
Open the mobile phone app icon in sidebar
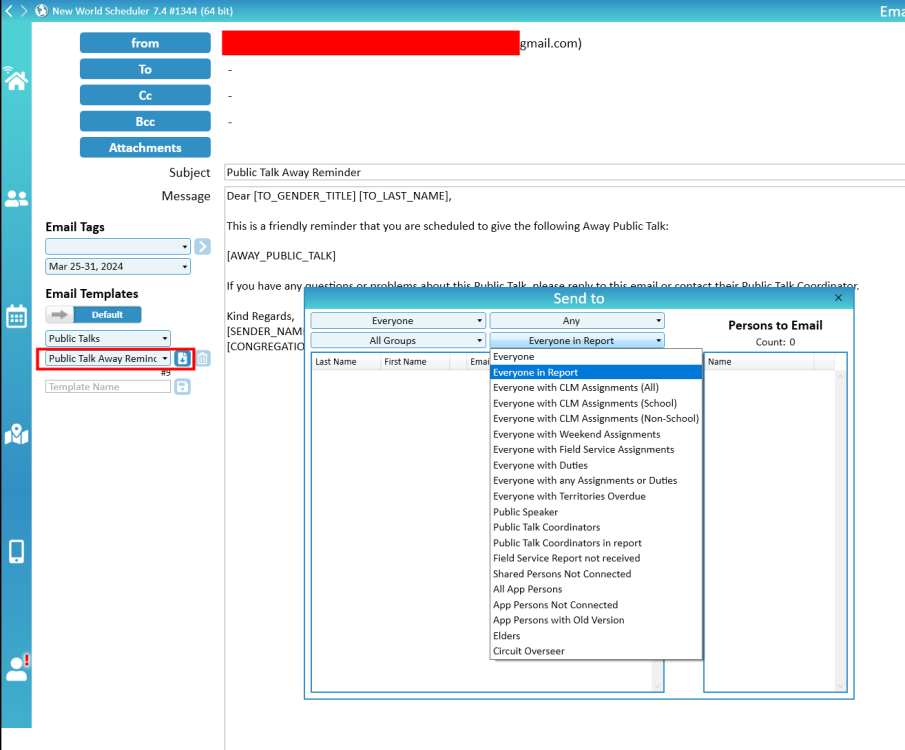(16, 551)
